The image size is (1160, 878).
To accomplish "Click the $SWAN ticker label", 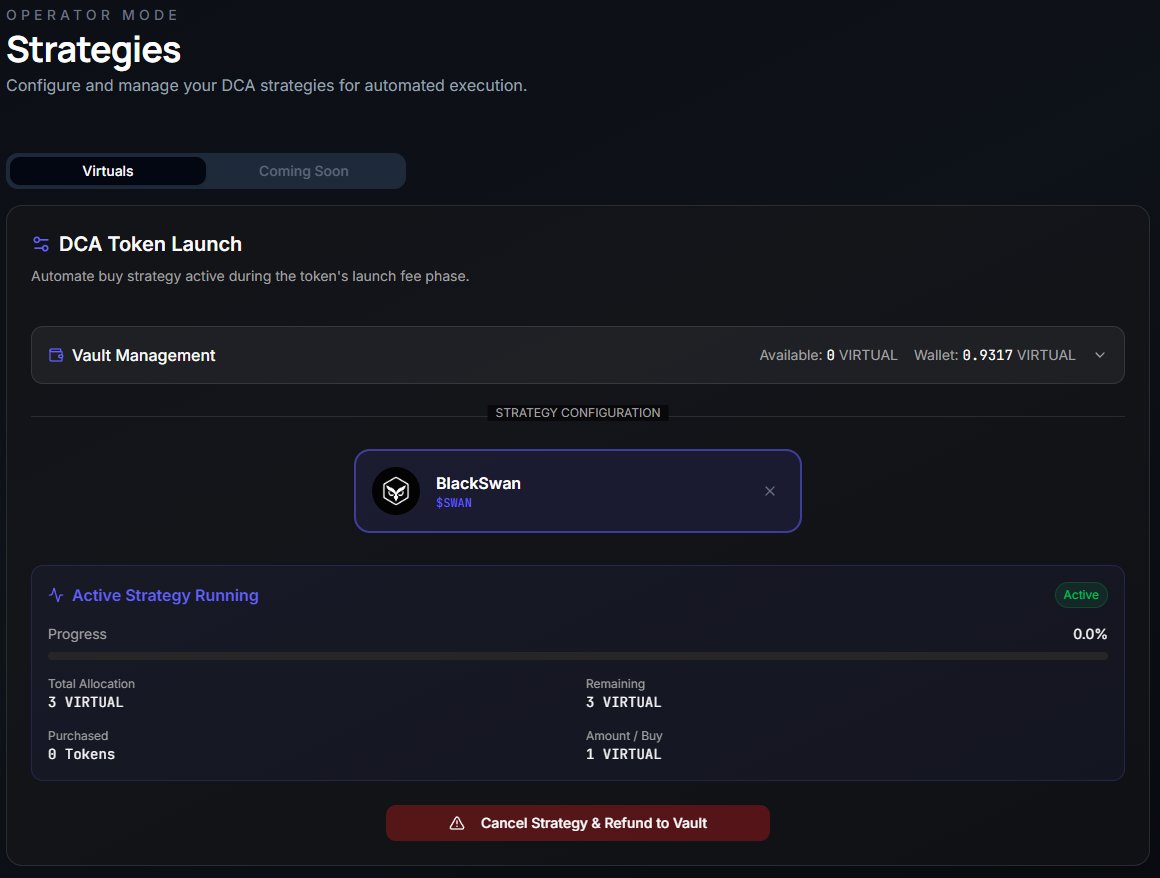I will (453, 503).
